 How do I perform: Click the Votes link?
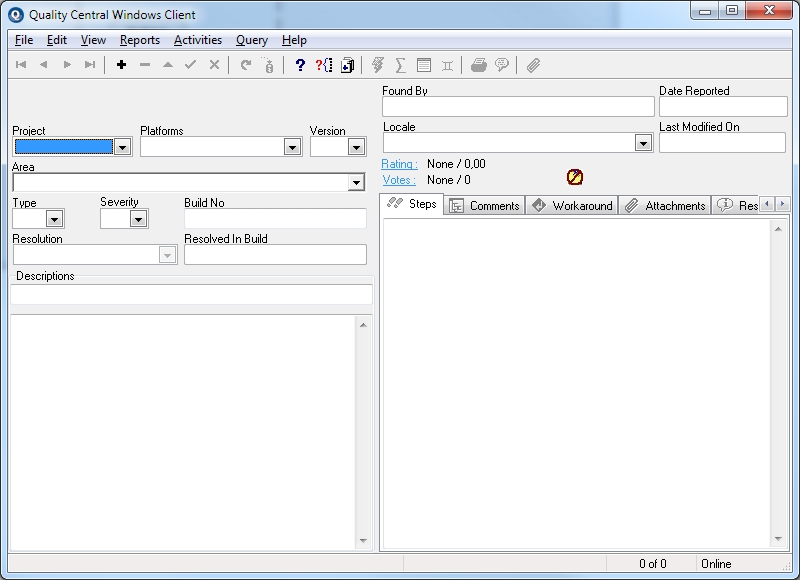(x=399, y=180)
